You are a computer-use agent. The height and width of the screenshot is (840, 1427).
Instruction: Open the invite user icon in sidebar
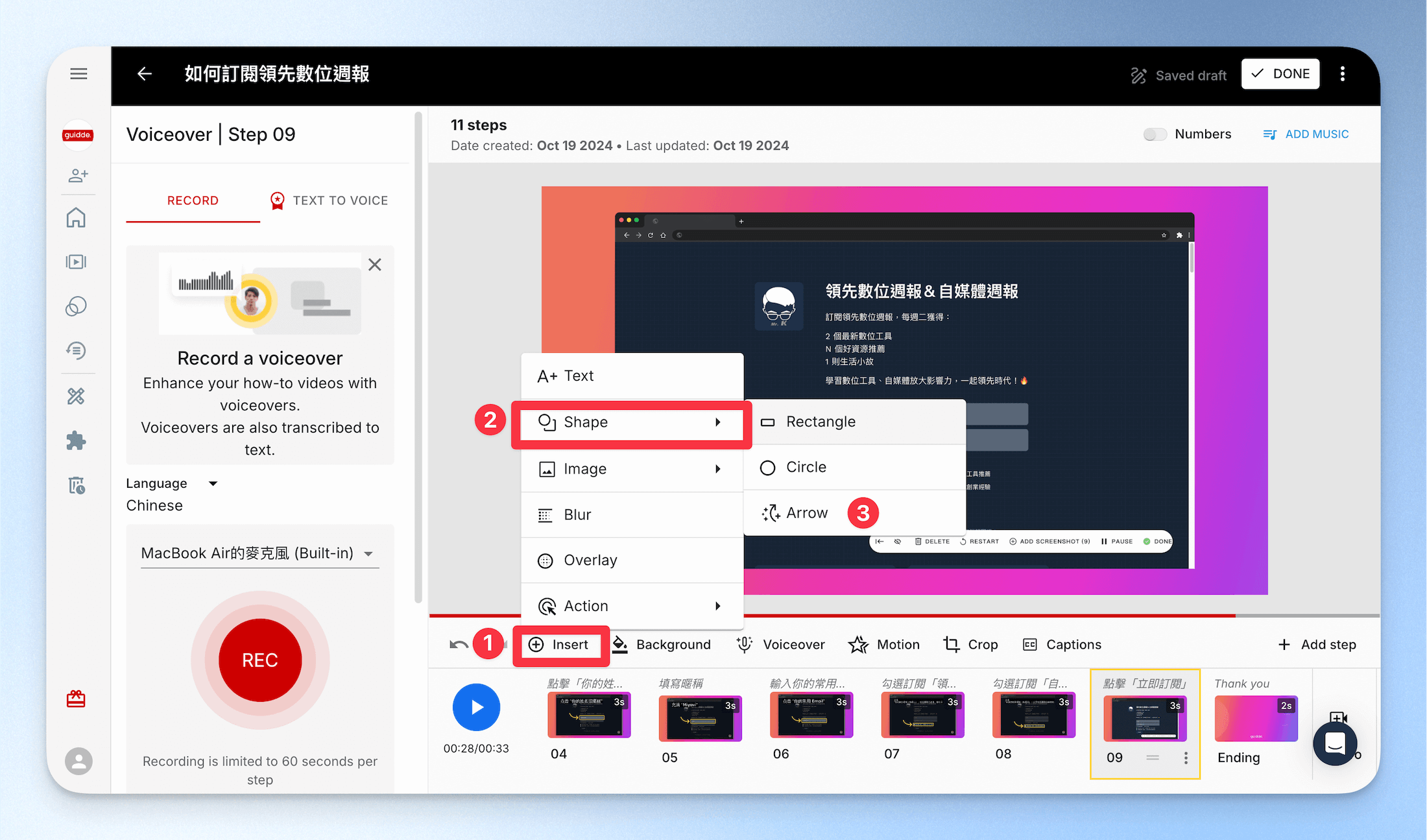(x=78, y=175)
